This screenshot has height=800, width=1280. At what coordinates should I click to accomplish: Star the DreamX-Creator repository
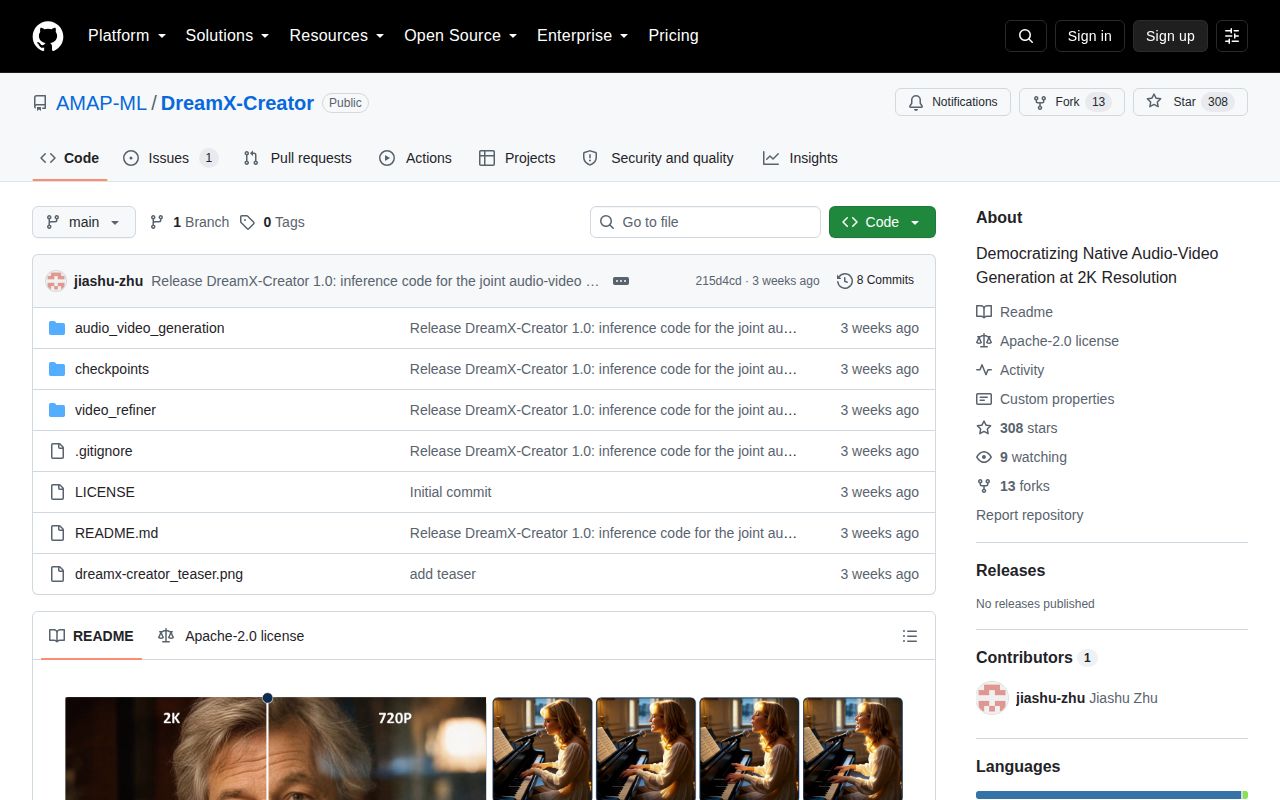pyautogui.click(x=1190, y=102)
